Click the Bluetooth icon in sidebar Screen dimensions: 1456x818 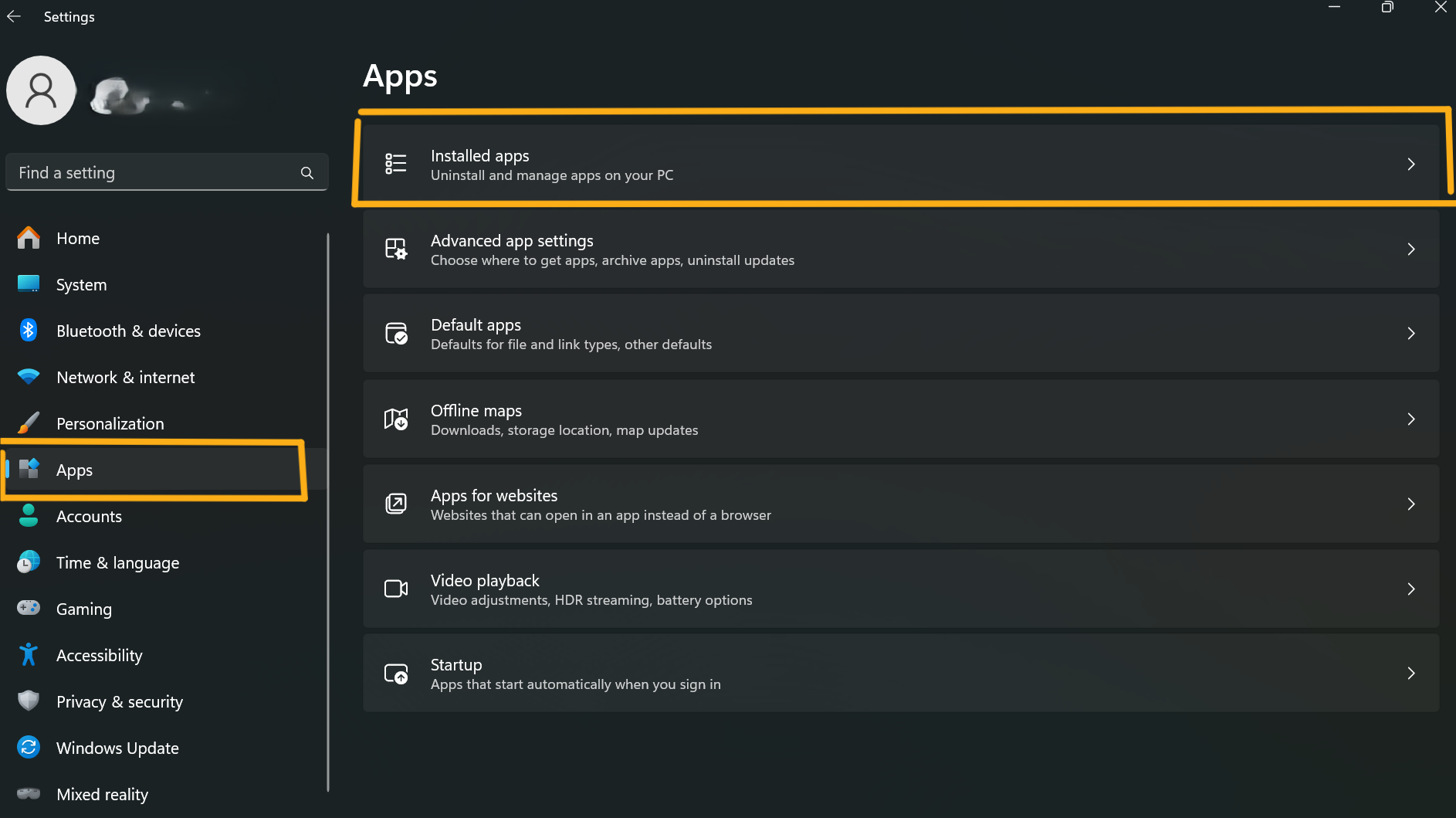coord(29,331)
